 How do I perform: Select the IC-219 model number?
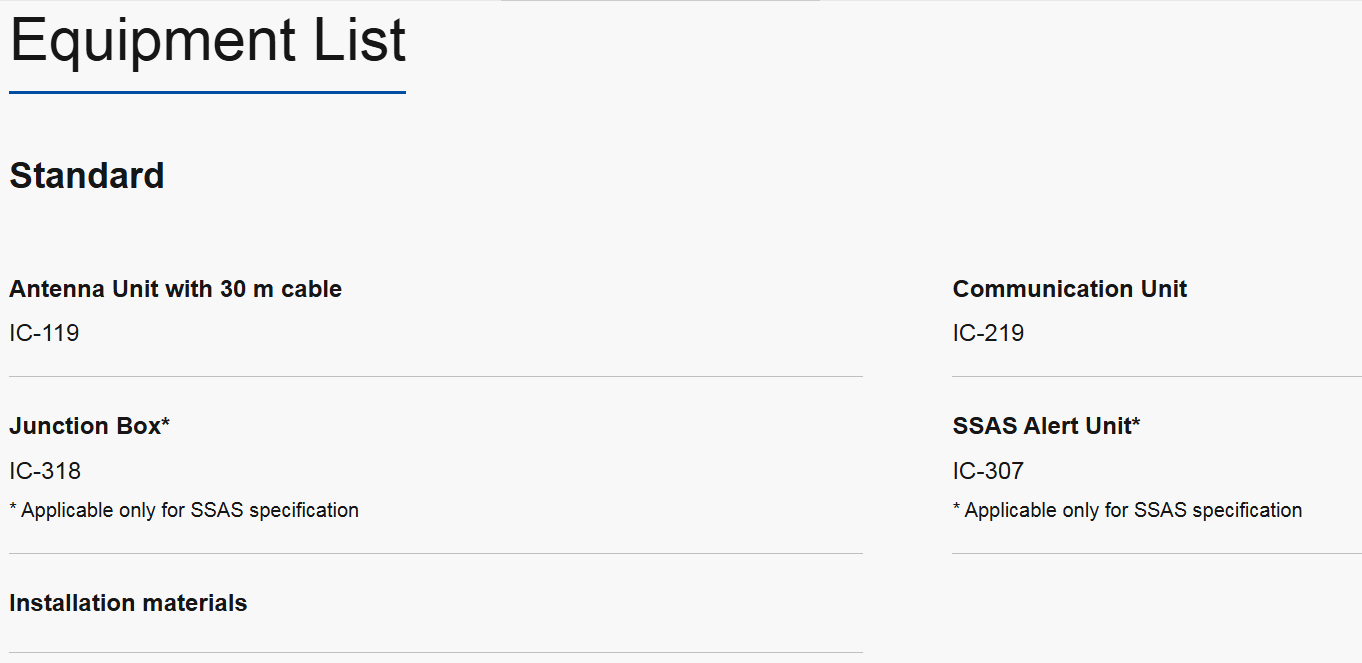click(988, 333)
